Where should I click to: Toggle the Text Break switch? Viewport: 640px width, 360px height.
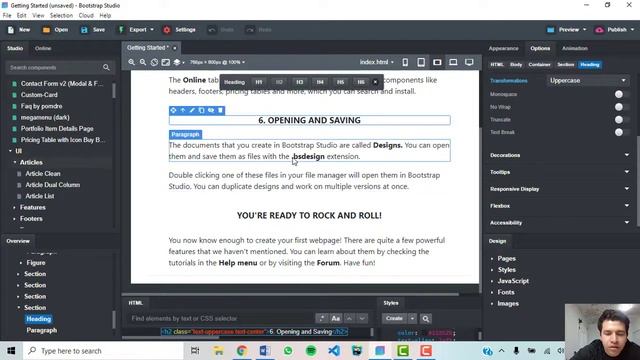click(621, 132)
